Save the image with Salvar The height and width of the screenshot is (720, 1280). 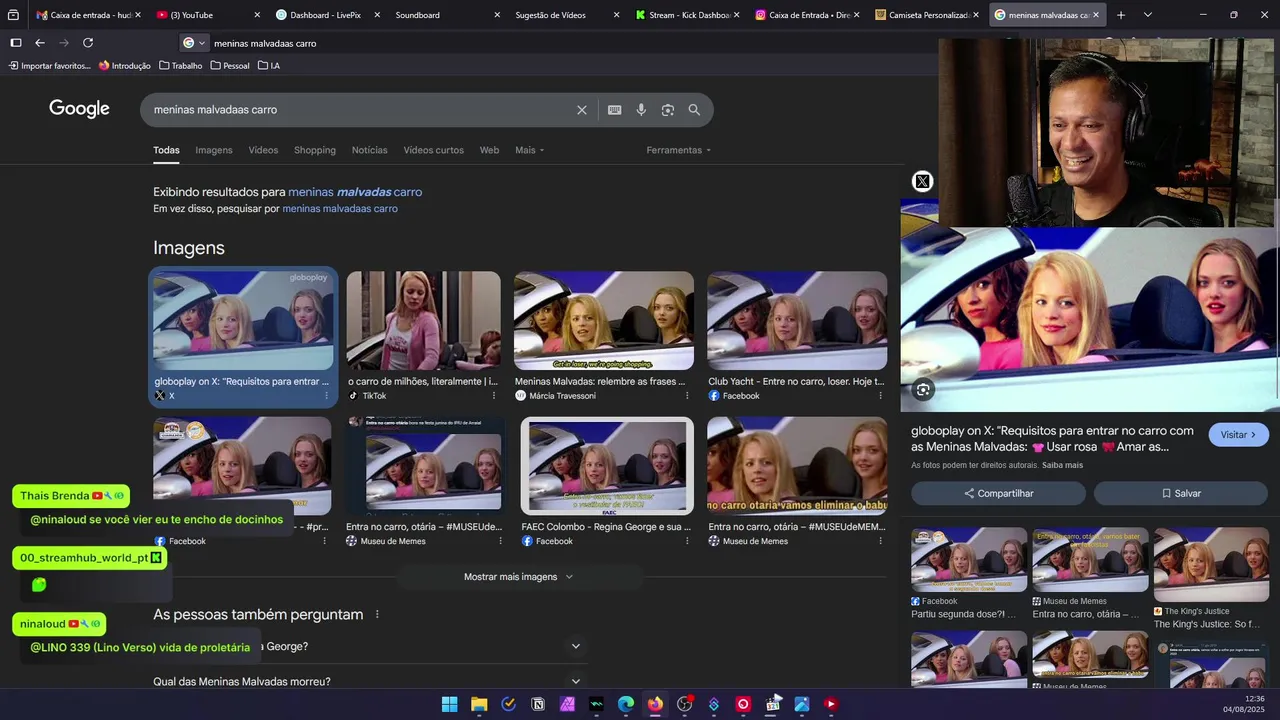tap(1181, 493)
